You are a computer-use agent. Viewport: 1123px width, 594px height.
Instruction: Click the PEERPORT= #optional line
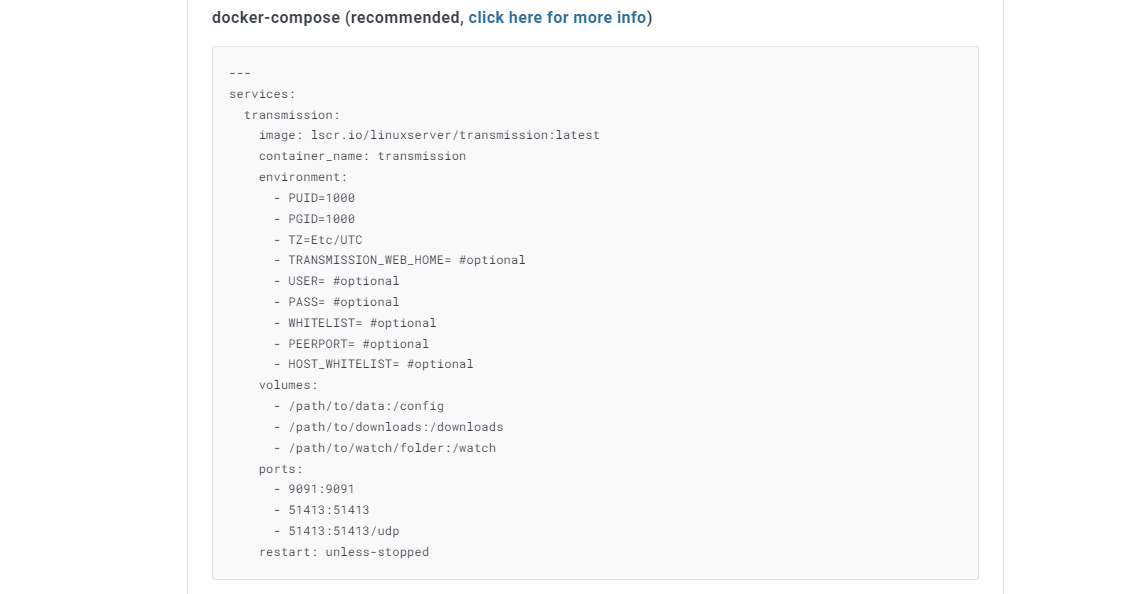coord(358,344)
